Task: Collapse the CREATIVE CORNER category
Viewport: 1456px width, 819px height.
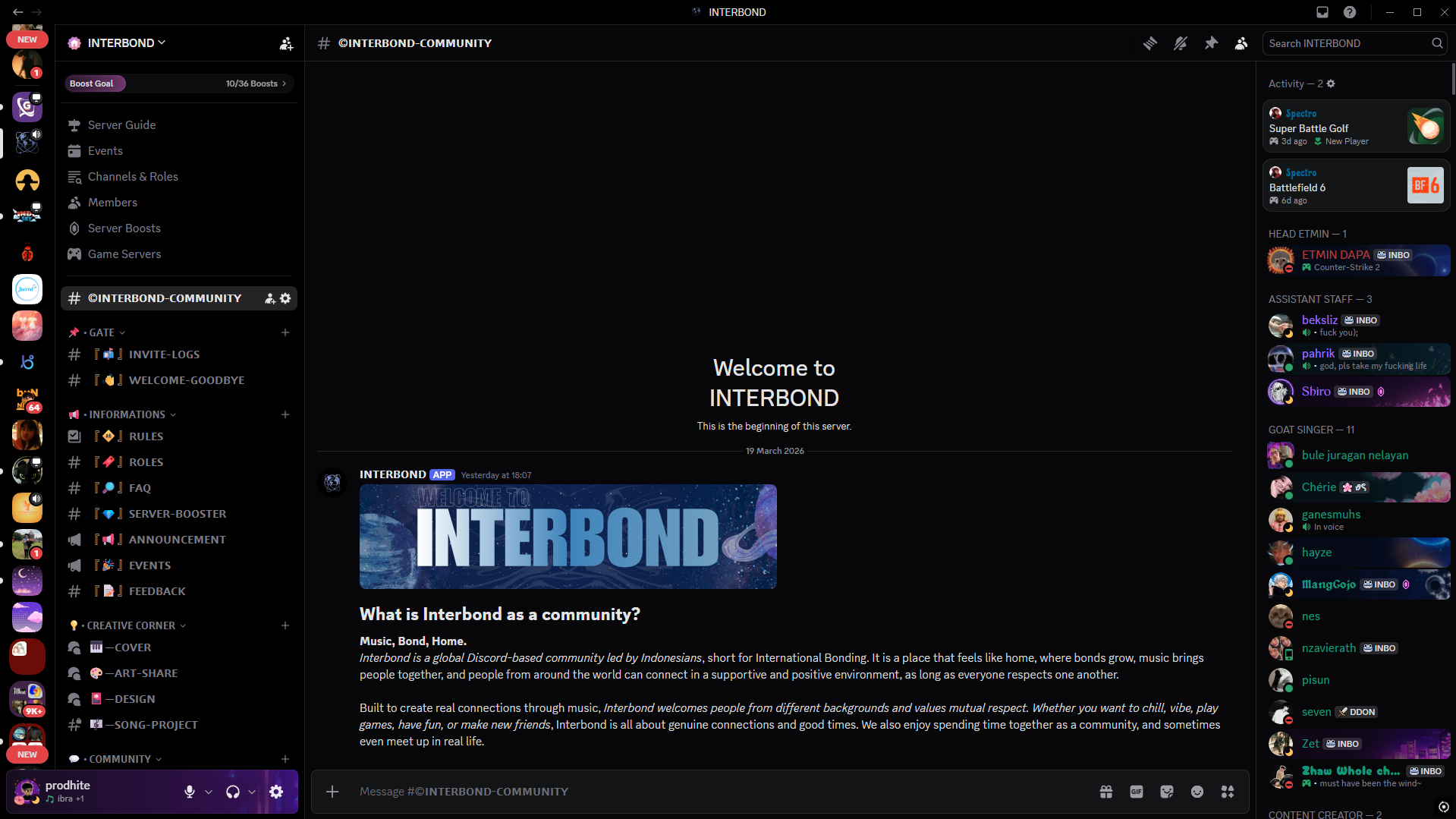Action: (131, 625)
